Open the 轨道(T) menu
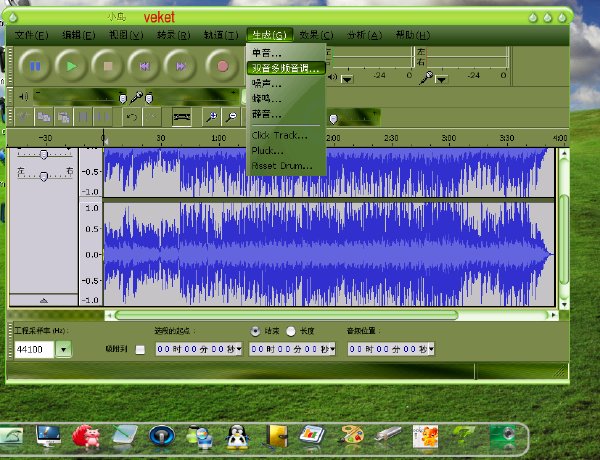600x460 pixels. (x=221, y=35)
